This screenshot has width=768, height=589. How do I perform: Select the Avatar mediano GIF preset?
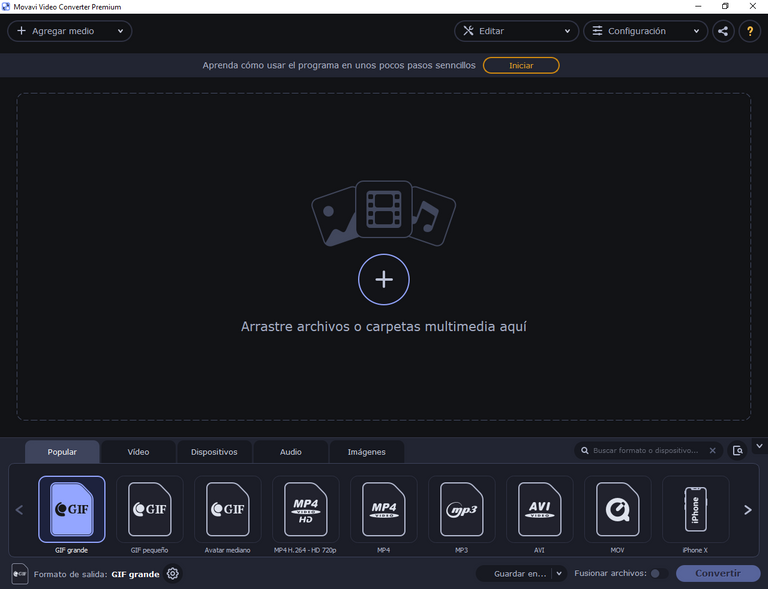[228, 509]
